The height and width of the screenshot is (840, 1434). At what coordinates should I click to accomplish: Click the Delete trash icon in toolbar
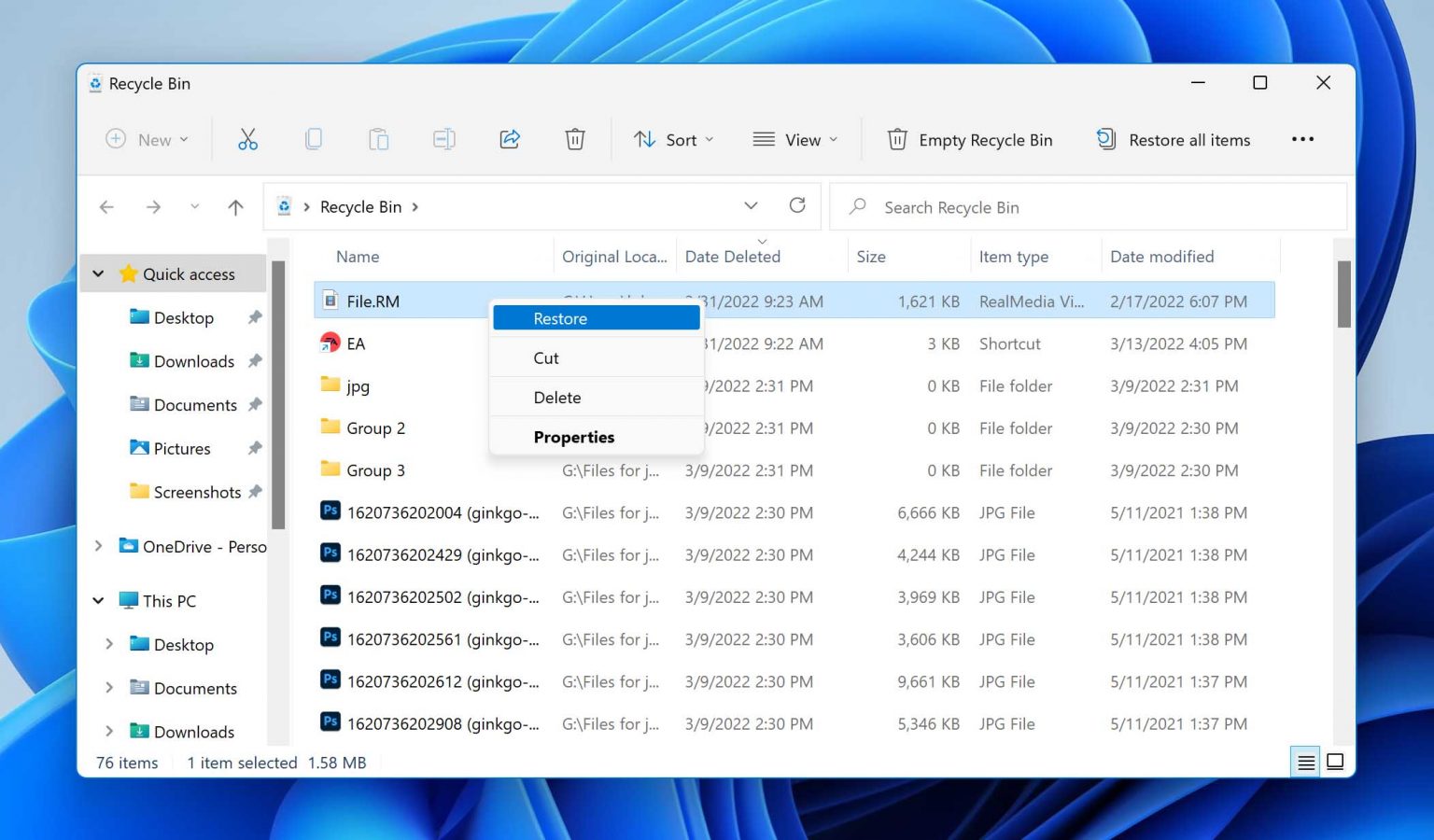575,140
